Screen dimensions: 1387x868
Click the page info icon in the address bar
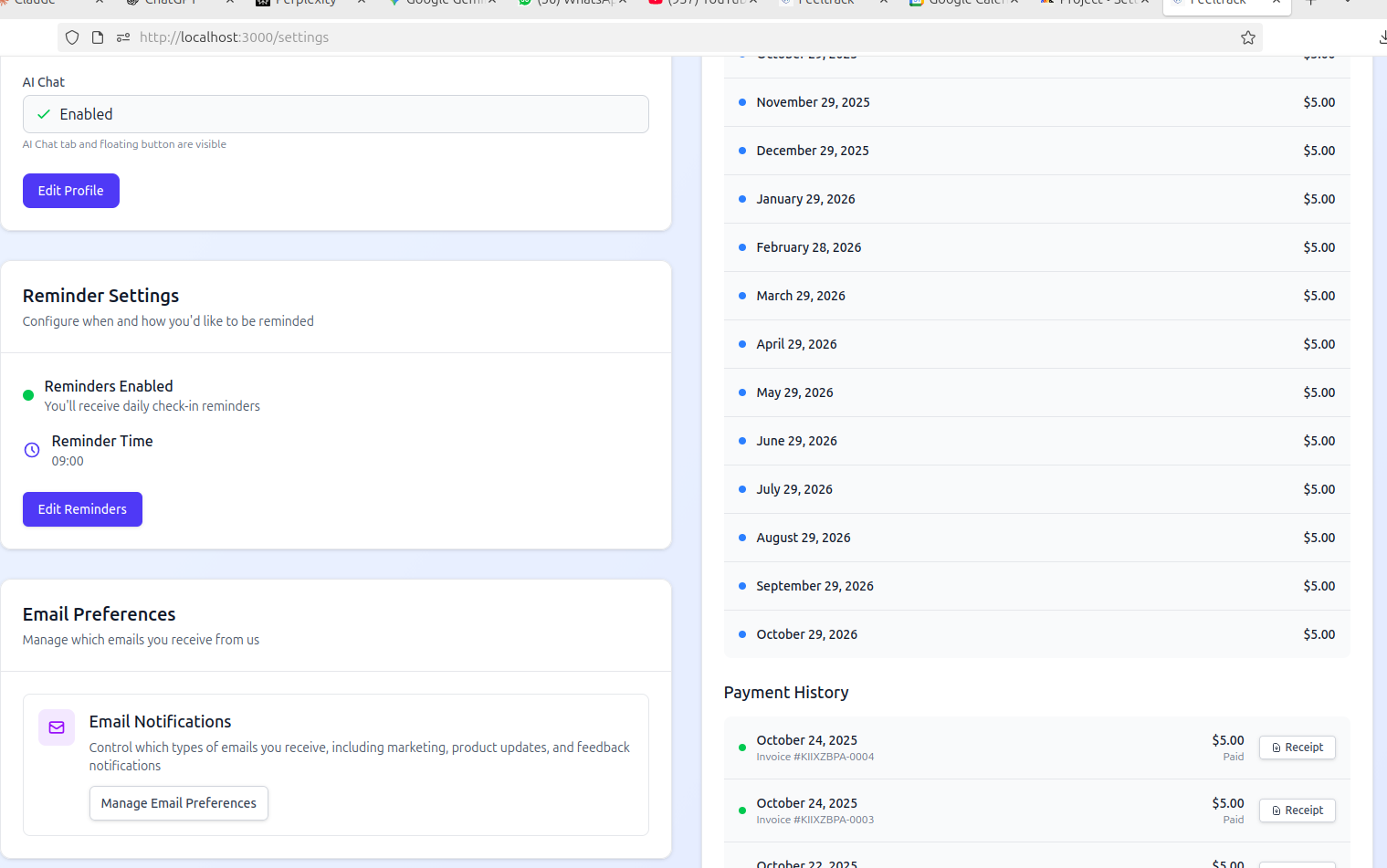click(98, 37)
